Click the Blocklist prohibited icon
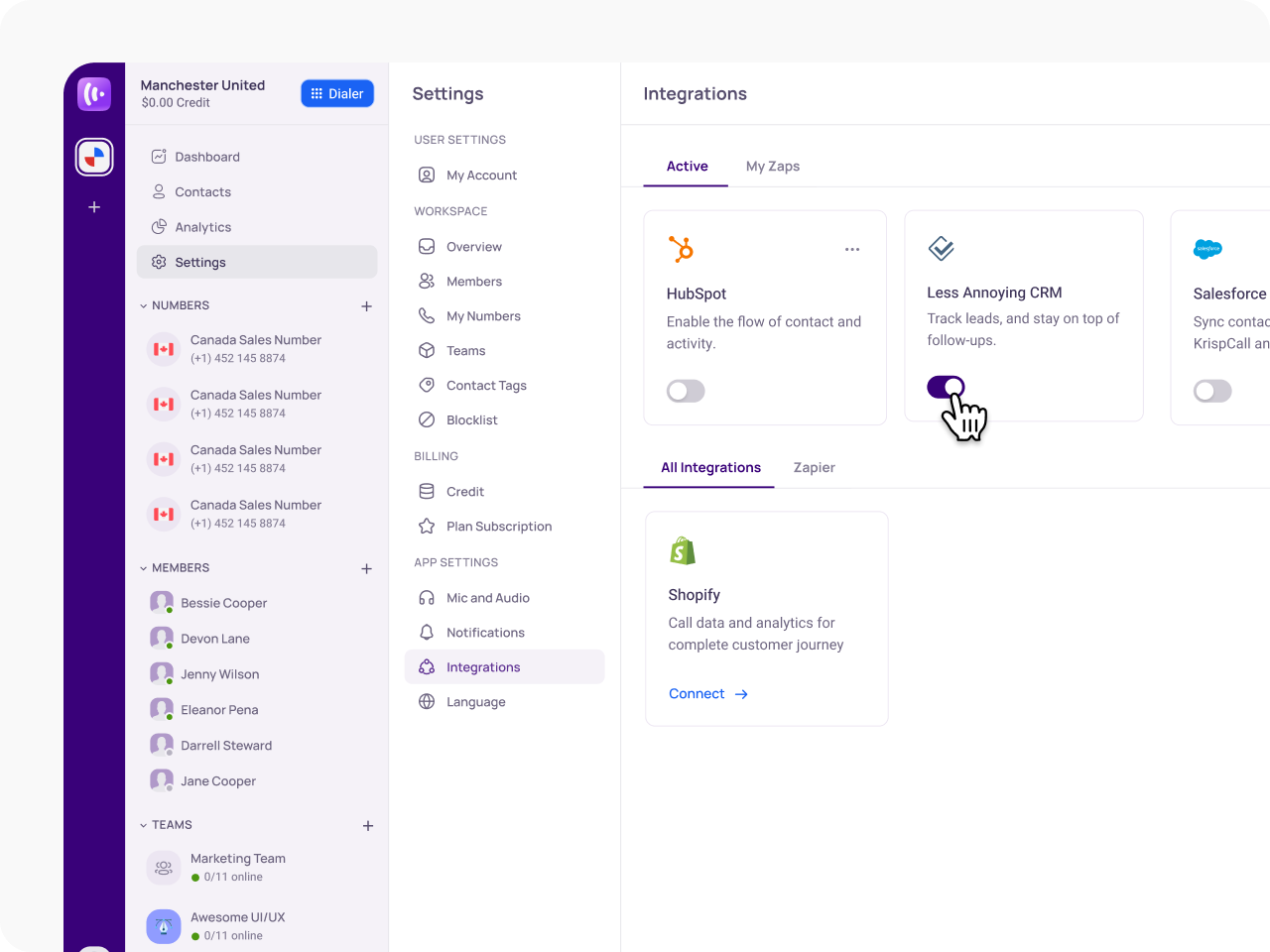This screenshot has width=1270, height=952. click(x=427, y=420)
